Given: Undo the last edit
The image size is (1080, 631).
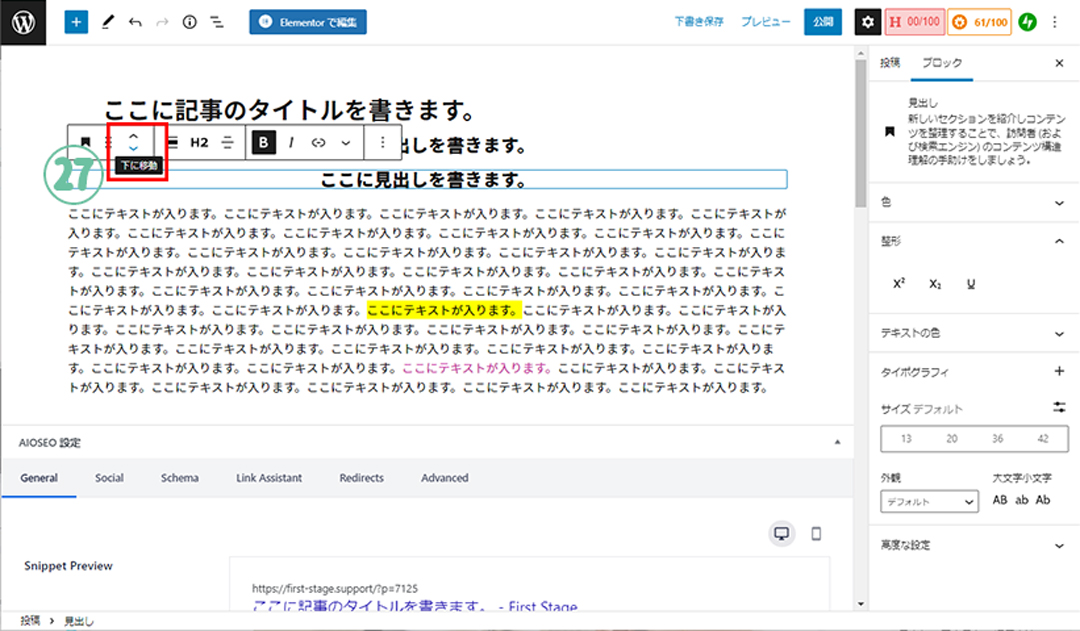Looking at the screenshot, I should coord(135,21).
